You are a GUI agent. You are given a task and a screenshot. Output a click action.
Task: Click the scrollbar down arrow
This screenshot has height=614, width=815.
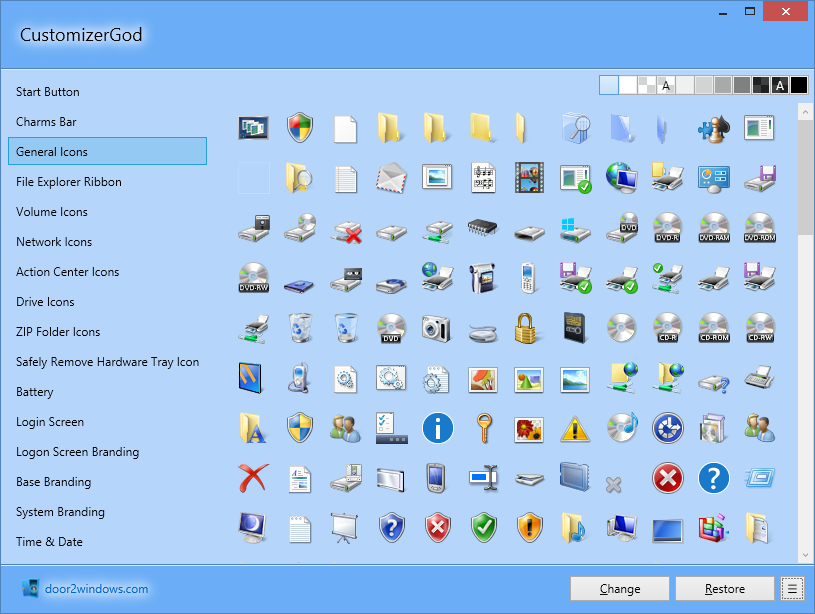pos(805,555)
